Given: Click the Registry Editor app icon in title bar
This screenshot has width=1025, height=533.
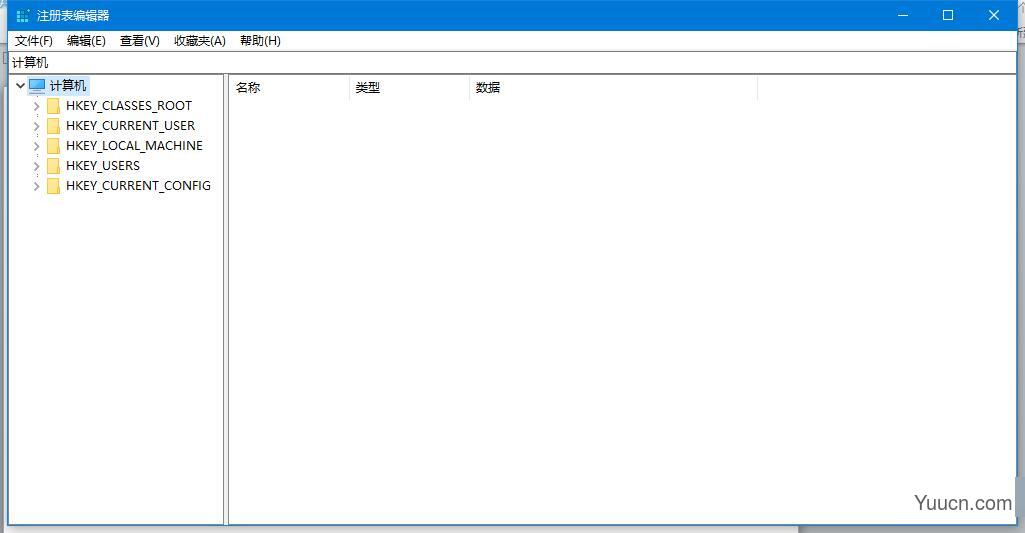Looking at the screenshot, I should [22, 15].
